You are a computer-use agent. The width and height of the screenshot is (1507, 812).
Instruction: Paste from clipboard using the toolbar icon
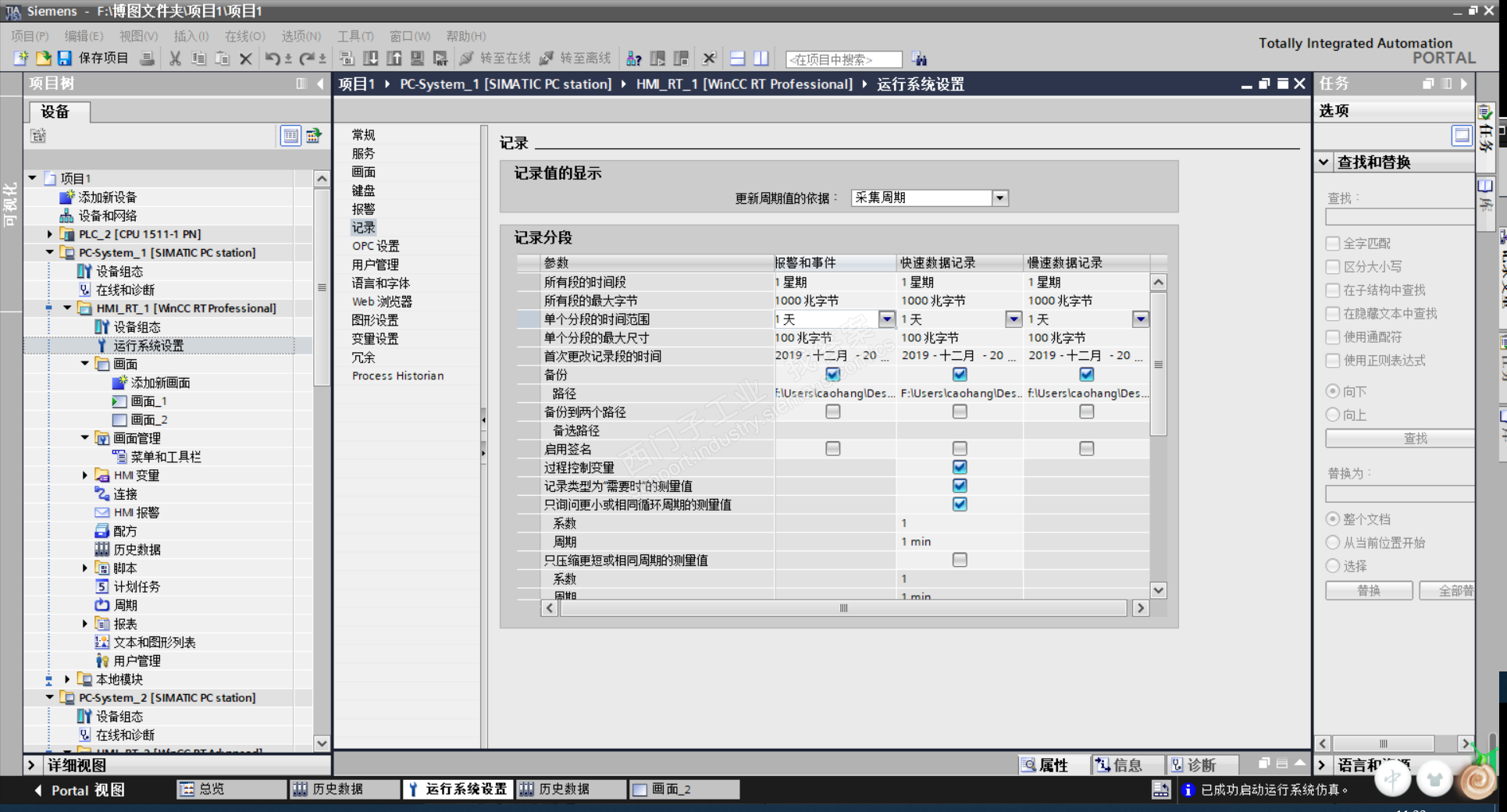pyautogui.click(x=223, y=59)
